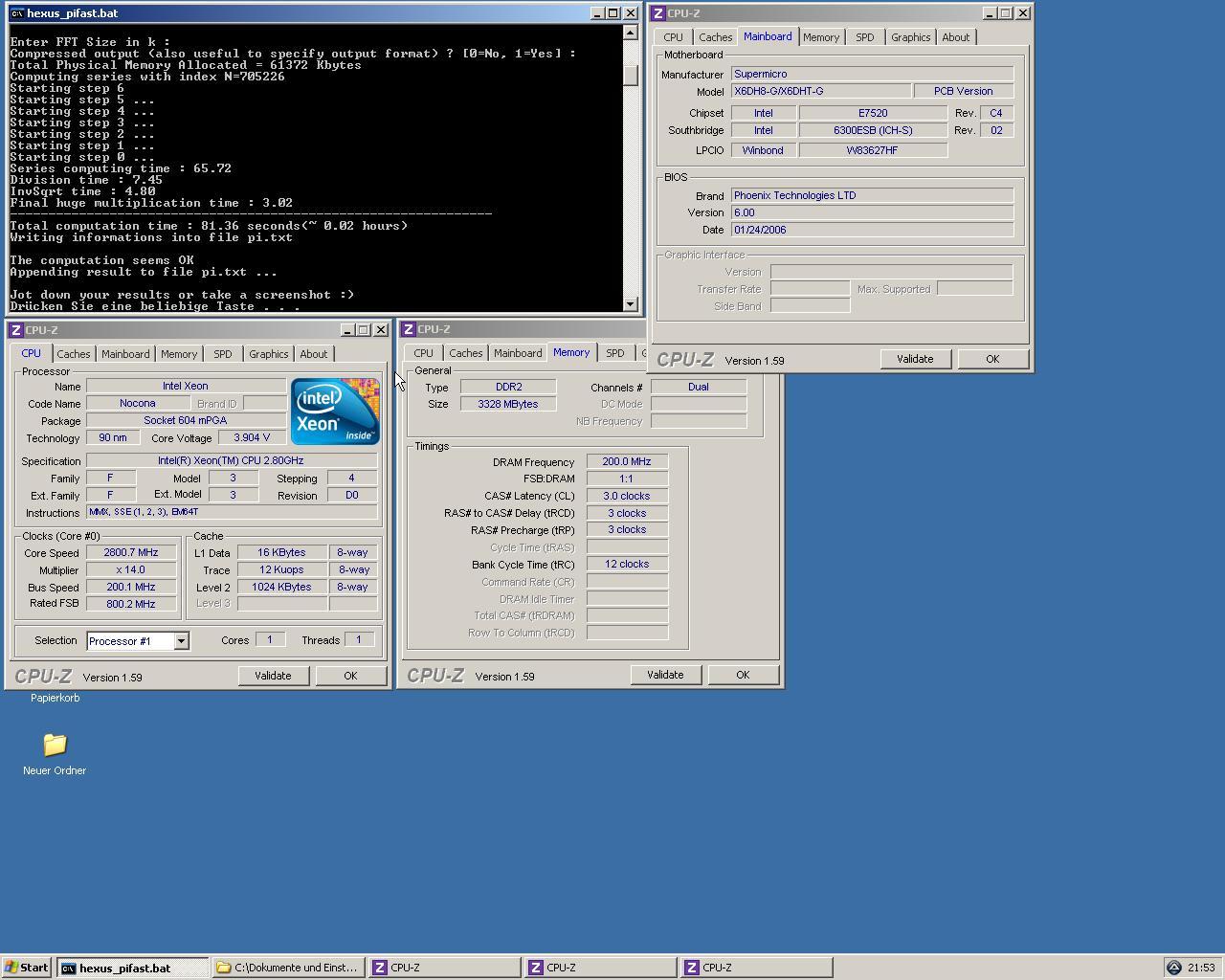Activate C:\Dokumente und Einst... taskbar button
This screenshot has width=1225, height=980.
pyautogui.click(x=288, y=968)
